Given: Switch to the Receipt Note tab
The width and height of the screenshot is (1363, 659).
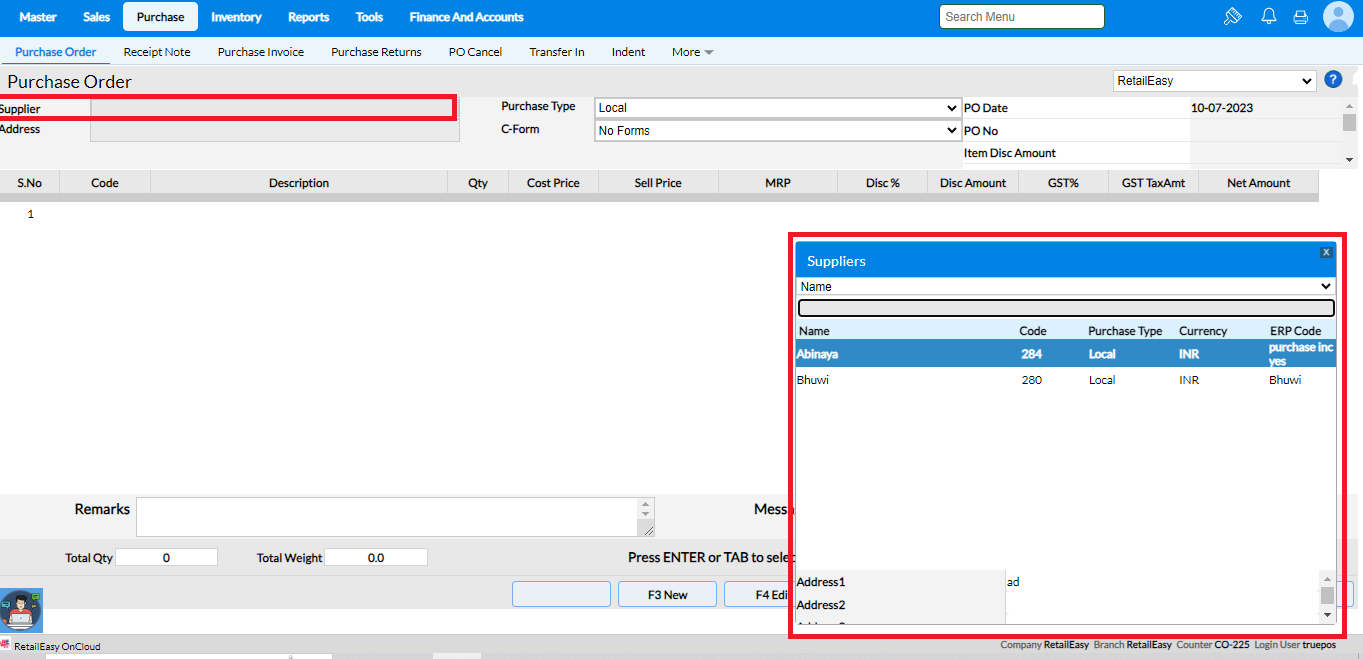Looking at the screenshot, I should click(x=157, y=52).
